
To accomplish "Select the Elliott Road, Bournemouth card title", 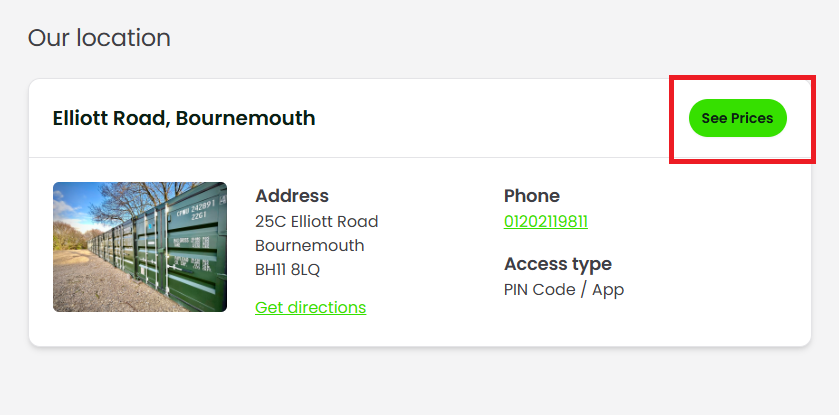I will click(x=183, y=118).
